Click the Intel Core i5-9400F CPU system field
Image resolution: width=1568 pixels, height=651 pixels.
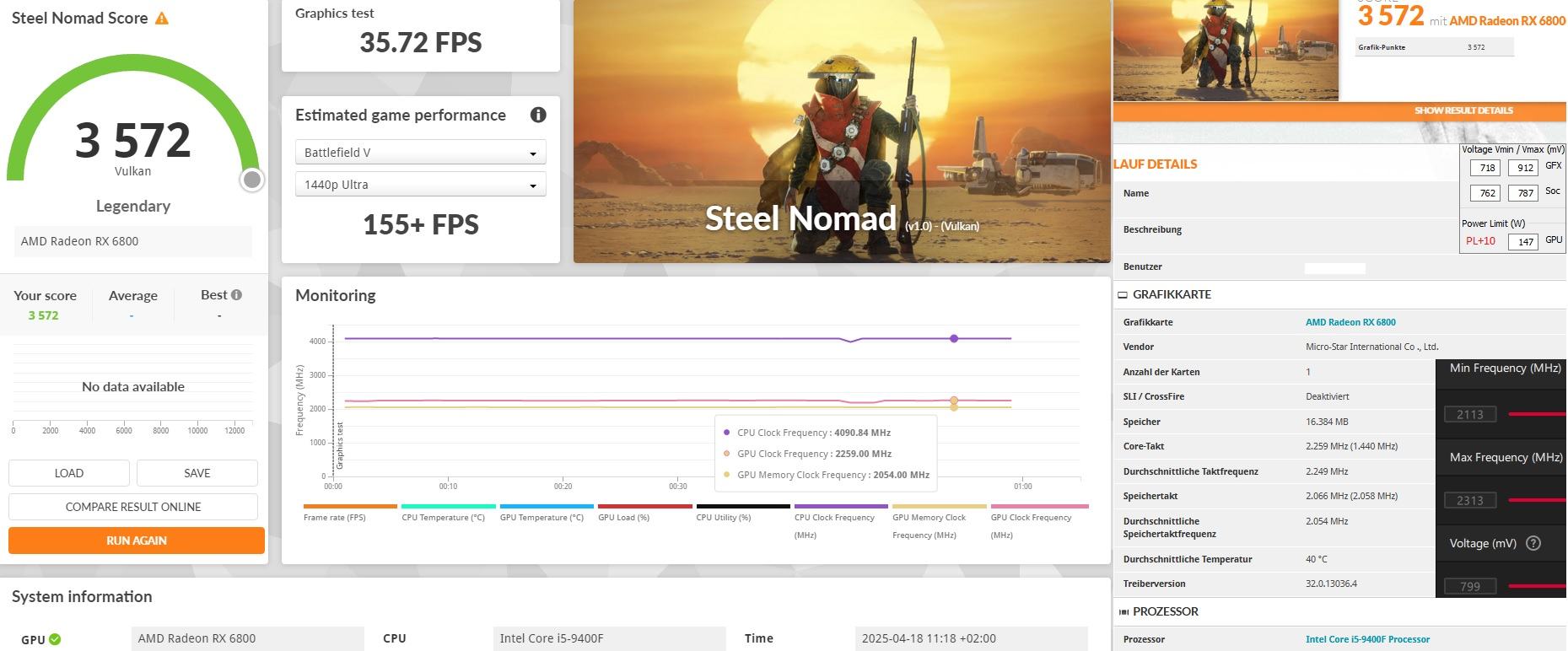tap(609, 638)
